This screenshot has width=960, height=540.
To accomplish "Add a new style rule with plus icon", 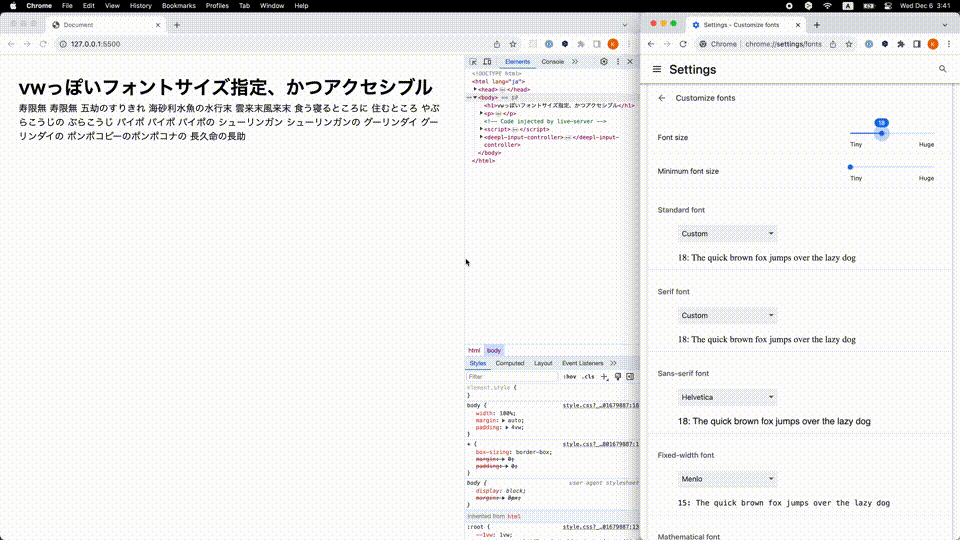I will tap(604, 377).
